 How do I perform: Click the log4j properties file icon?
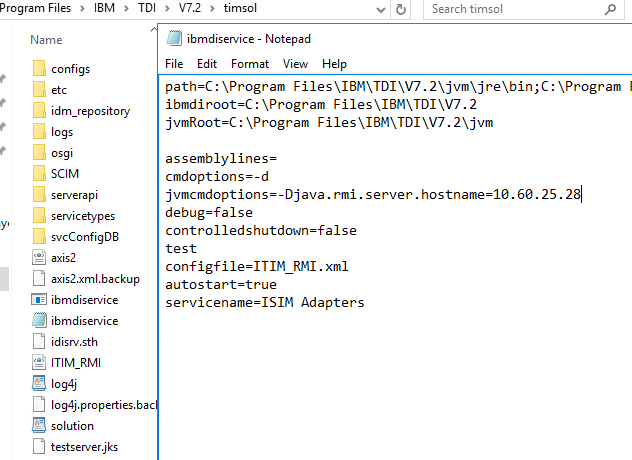click(39, 383)
